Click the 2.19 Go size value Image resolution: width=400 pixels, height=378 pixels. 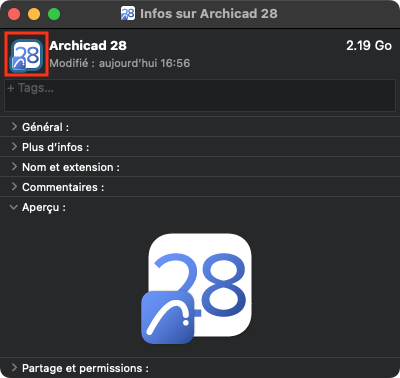(369, 46)
